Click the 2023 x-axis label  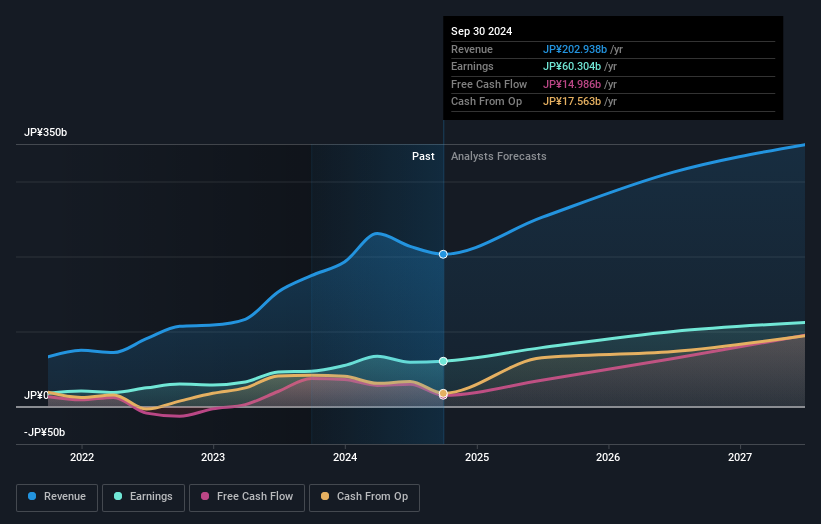[213, 458]
